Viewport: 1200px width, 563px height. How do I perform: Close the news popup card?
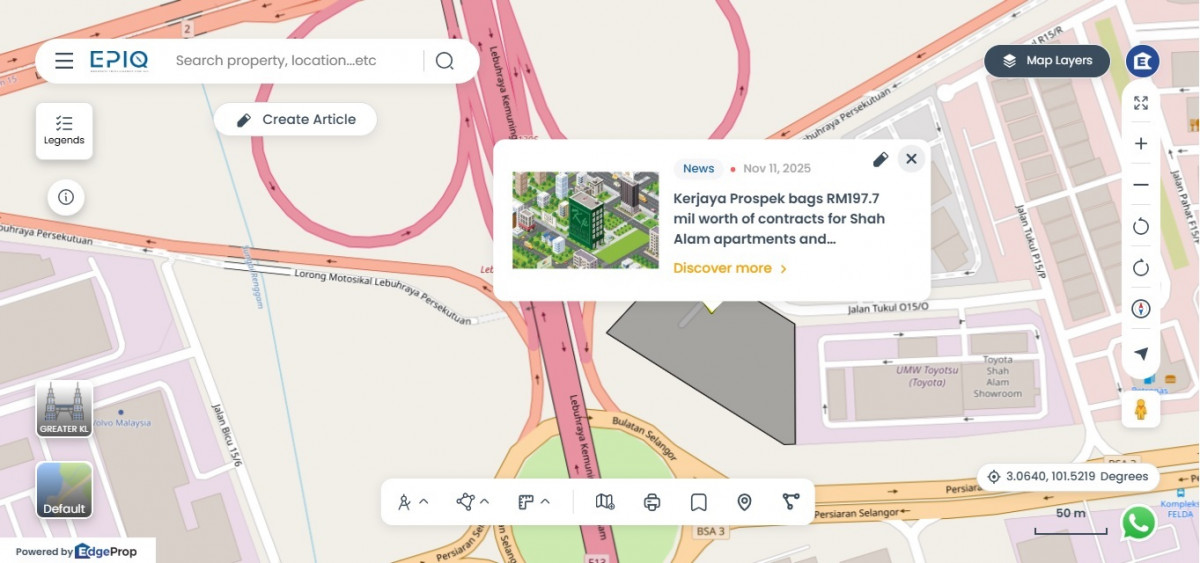(911, 158)
